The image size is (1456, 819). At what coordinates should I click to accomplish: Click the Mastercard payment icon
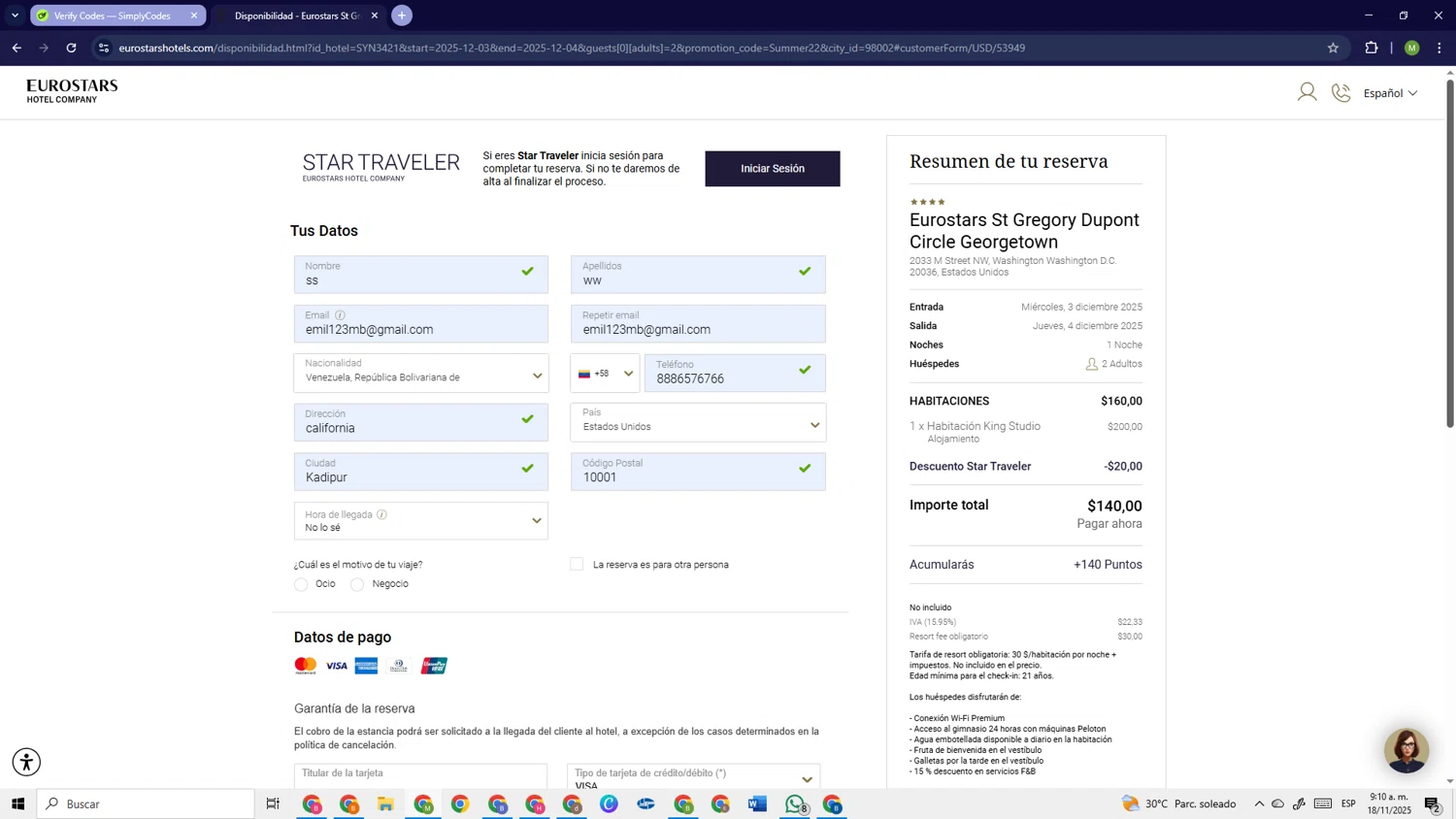click(x=306, y=666)
